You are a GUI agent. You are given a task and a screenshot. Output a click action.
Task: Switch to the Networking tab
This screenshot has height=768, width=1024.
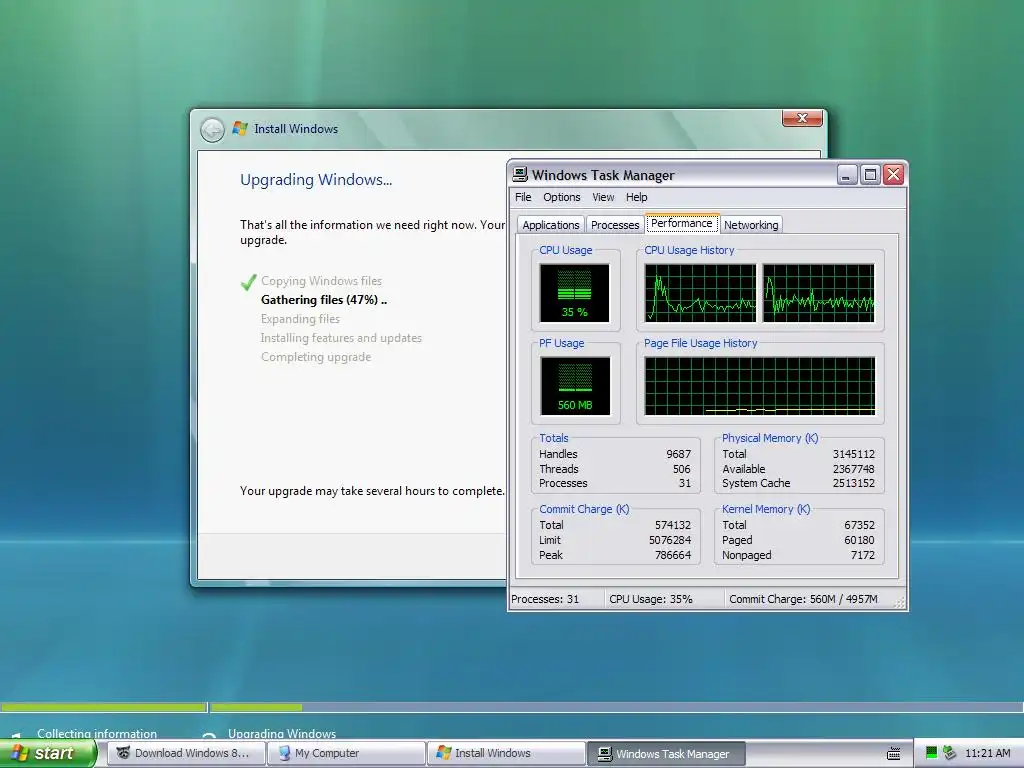pyautogui.click(x=751, y=225)
